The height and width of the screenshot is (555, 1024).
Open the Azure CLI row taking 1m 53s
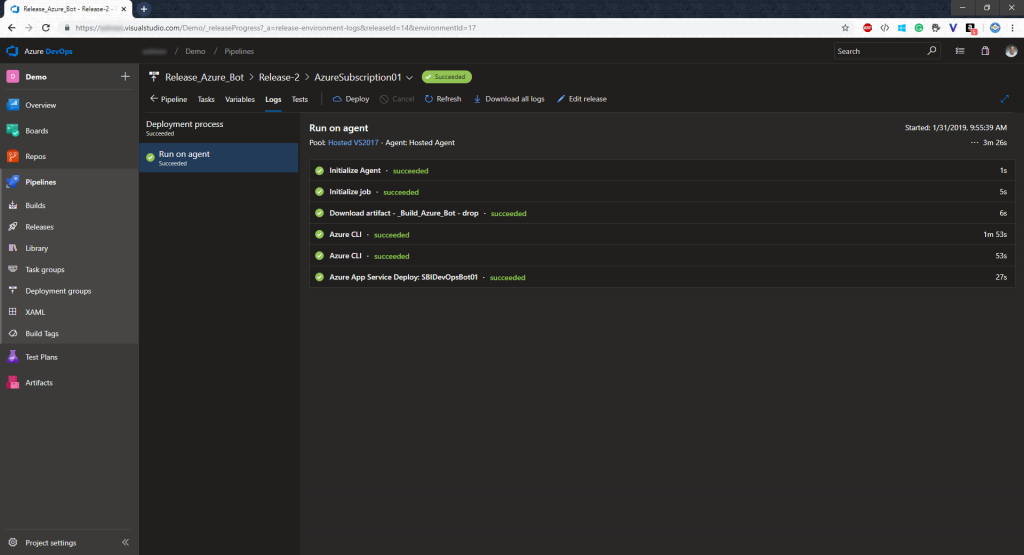[x=662, y=234]
